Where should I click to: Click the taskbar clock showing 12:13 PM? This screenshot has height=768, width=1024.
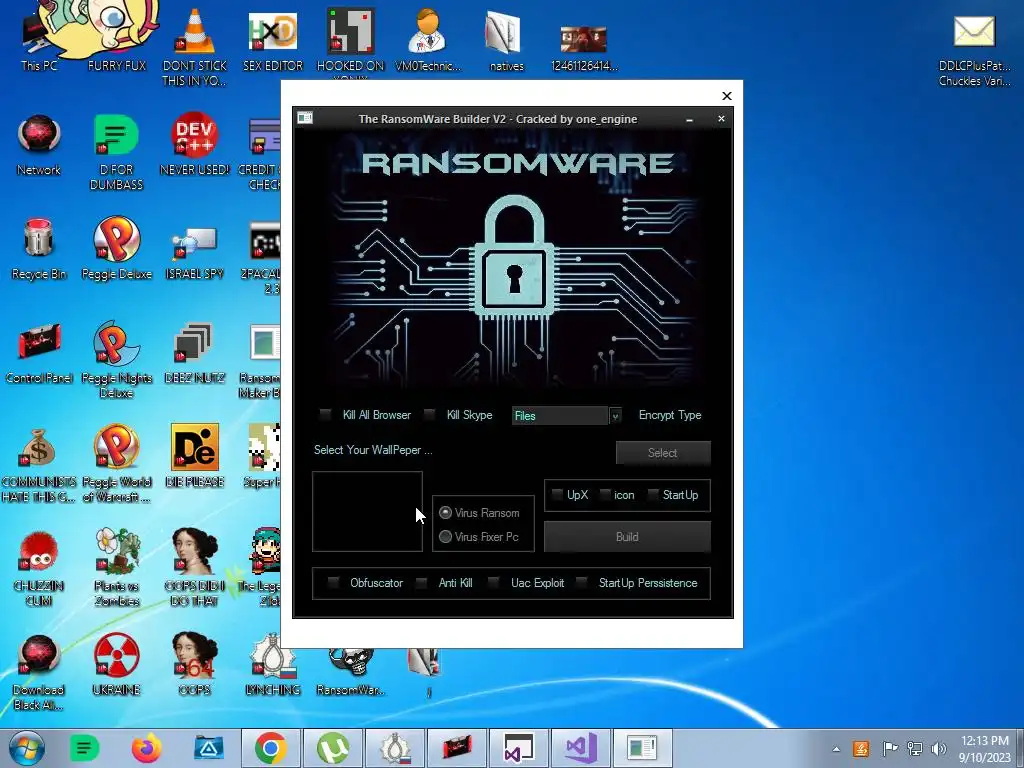[x=985, y=748]
